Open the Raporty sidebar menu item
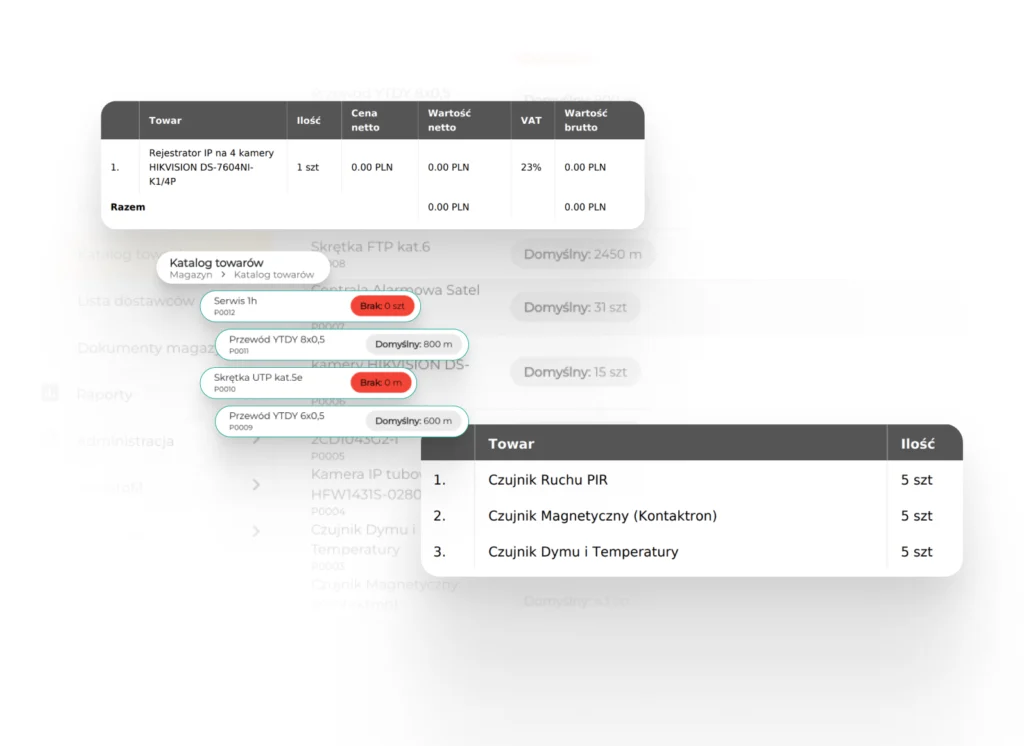This screenshot has height=746, width=1024. [104, 395]
